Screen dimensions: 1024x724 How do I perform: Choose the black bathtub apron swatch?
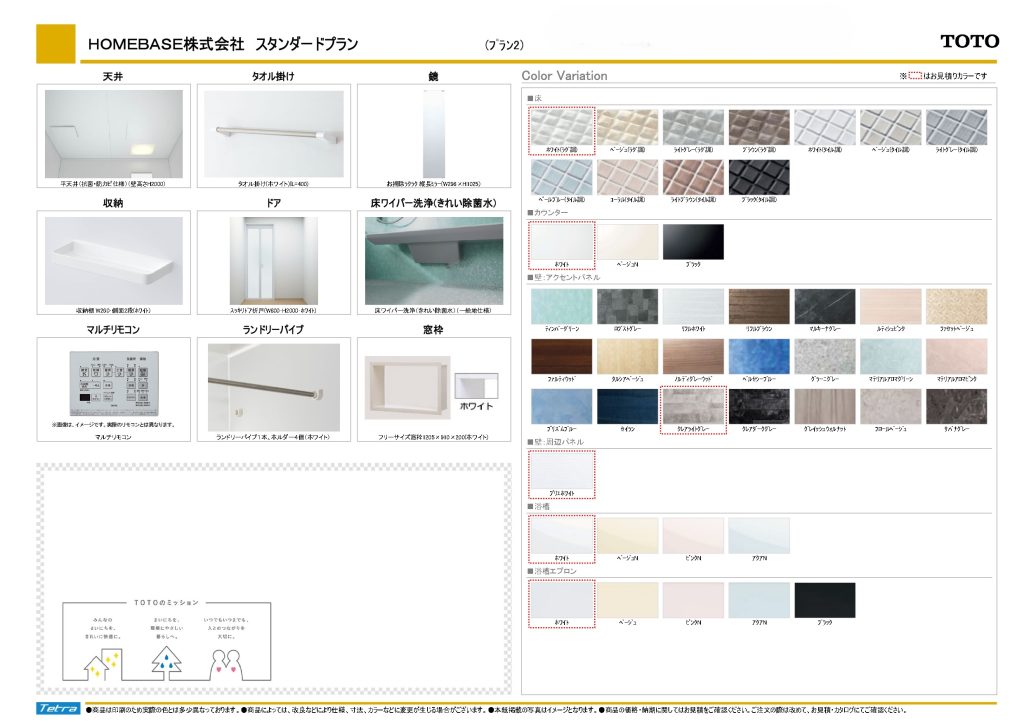825,600
